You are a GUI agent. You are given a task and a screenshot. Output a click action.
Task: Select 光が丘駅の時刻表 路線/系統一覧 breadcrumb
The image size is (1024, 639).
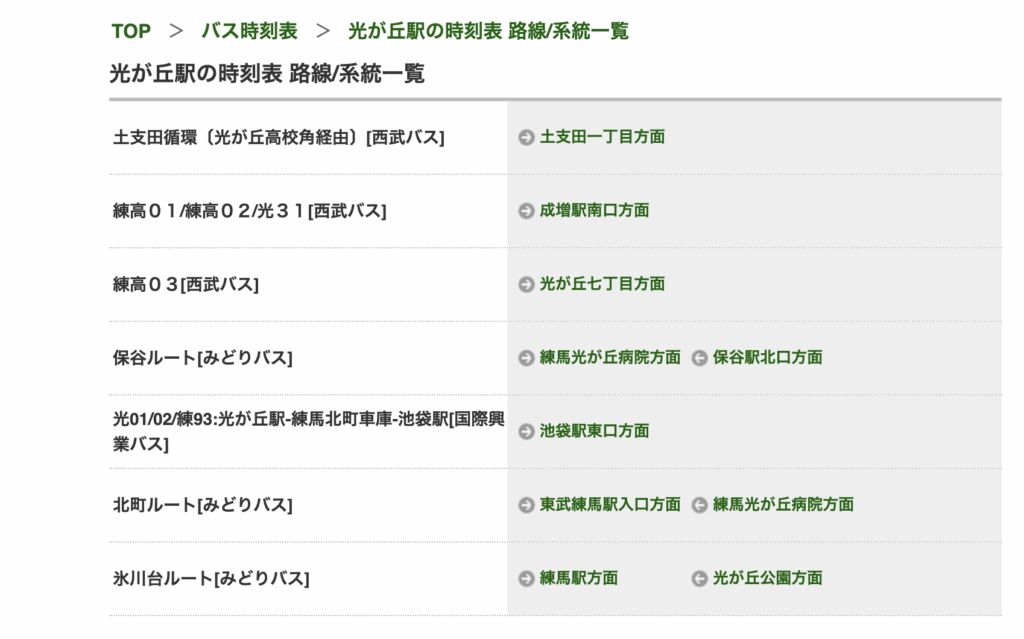(x=488, y=31)
